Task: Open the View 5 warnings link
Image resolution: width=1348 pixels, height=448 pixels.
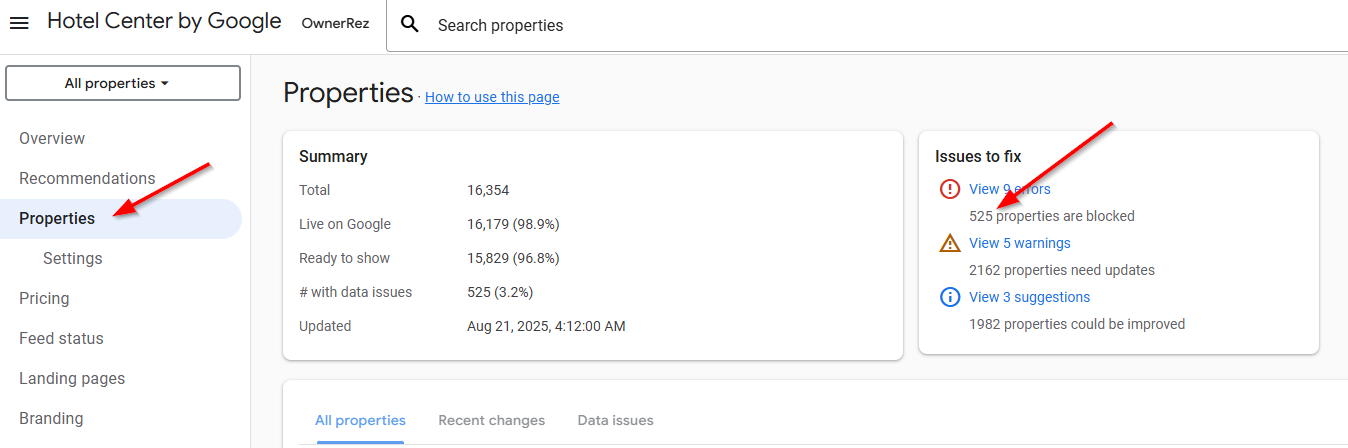Action: pos(1019,243)
